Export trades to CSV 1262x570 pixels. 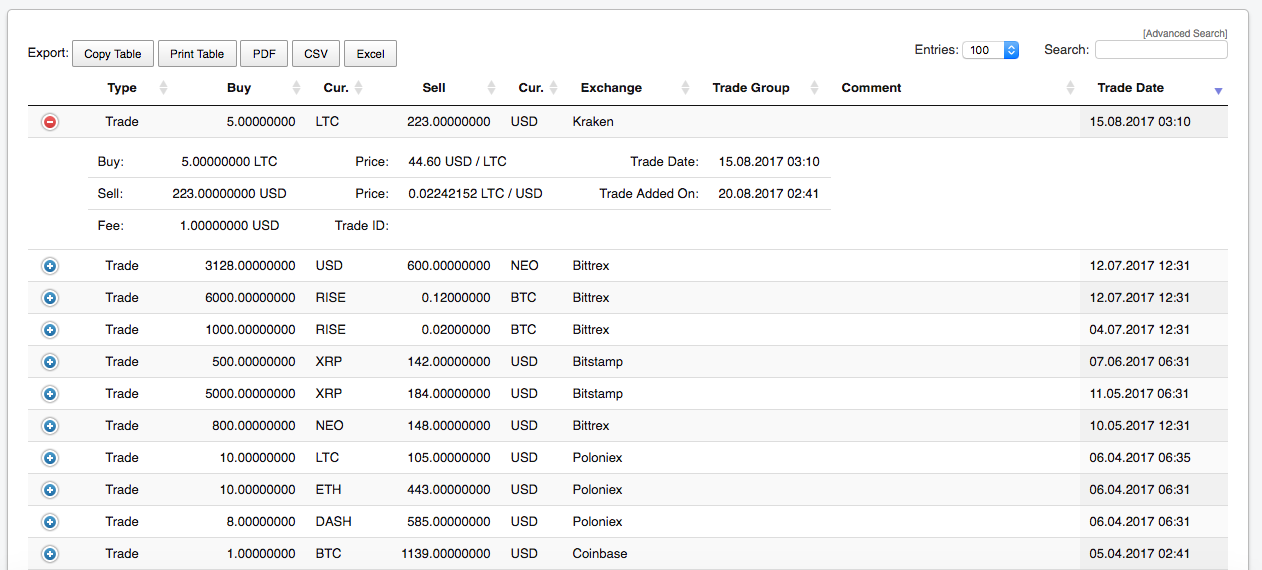[316, 54]
